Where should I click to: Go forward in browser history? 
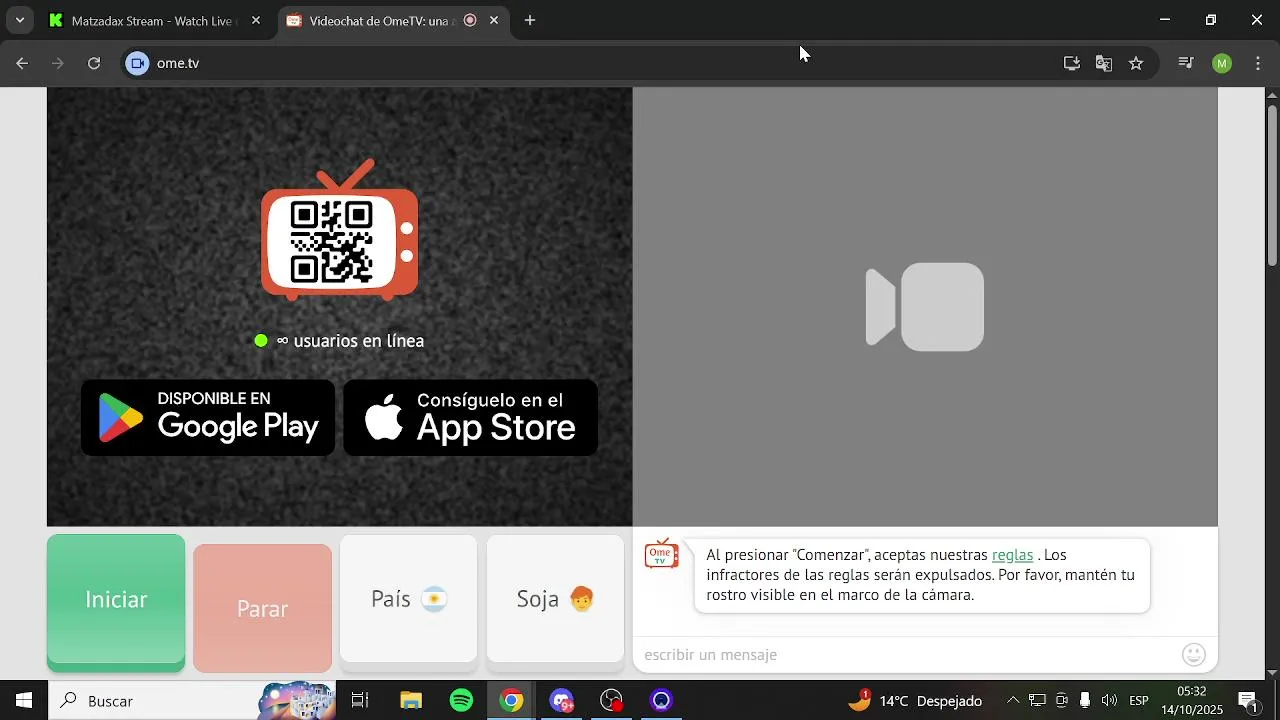pos(58,63)
